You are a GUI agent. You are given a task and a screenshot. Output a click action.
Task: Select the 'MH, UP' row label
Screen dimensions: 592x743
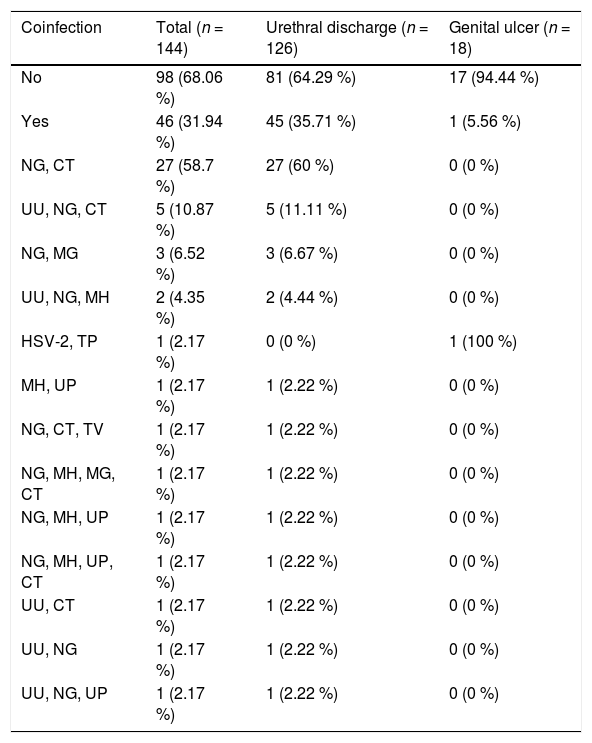coord(48,385)
